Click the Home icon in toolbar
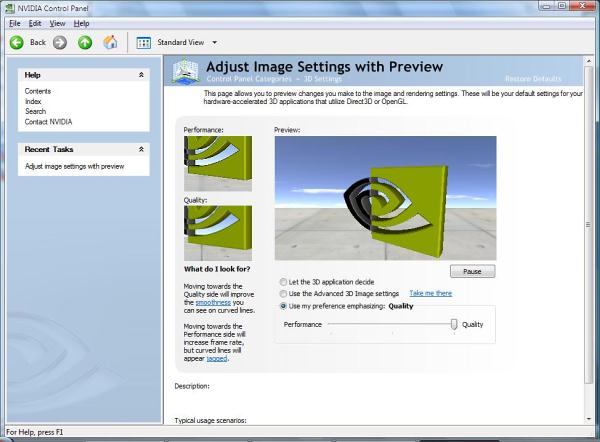600x442 pixels. click(x=111, y=42)
